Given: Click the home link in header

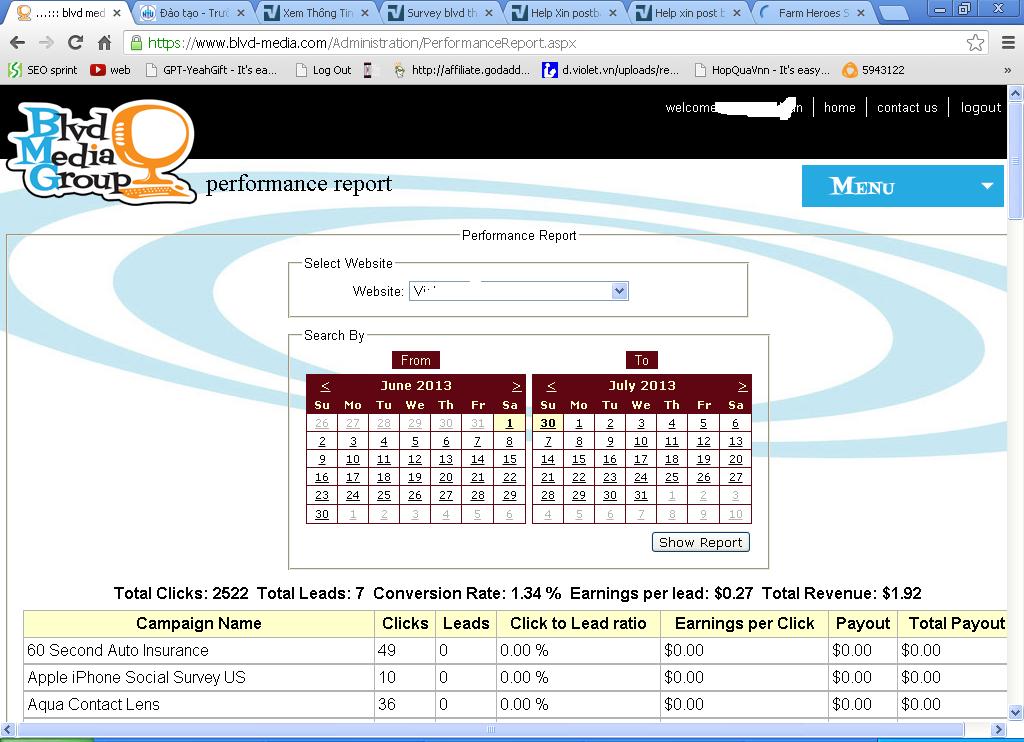Looking at the screenshot, I should click(x=839, y=107).
